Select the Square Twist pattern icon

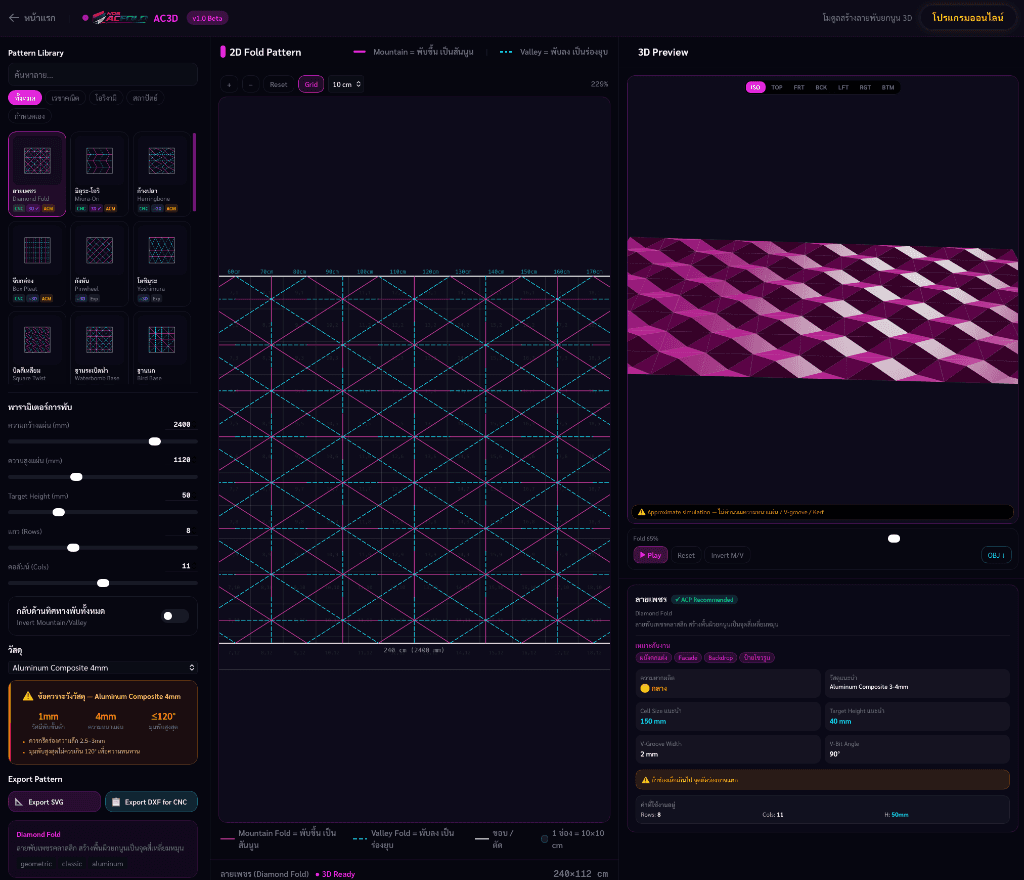pyautogui.click(x=37, y=339)
